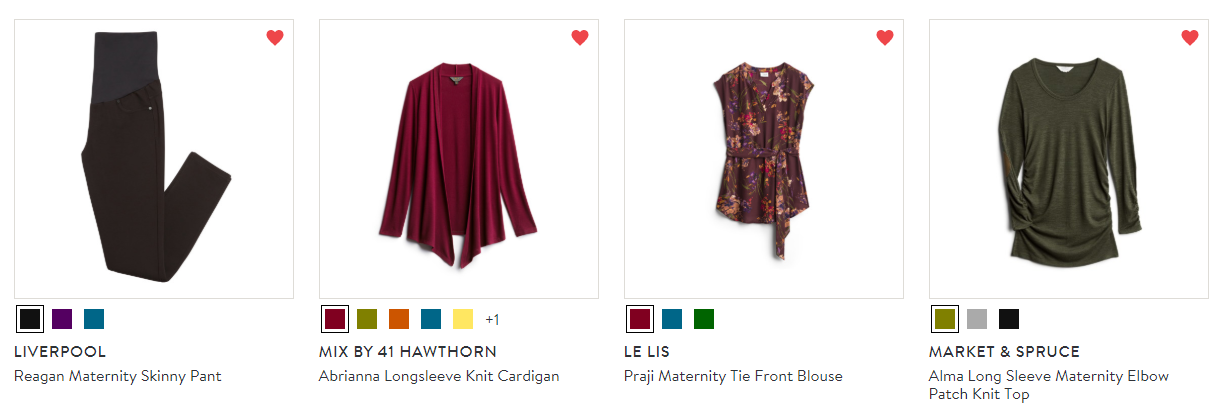Choose gray swatch for Alma Knit Top
This screenshot has height=409, width=1229.
(x=977, y=319)
